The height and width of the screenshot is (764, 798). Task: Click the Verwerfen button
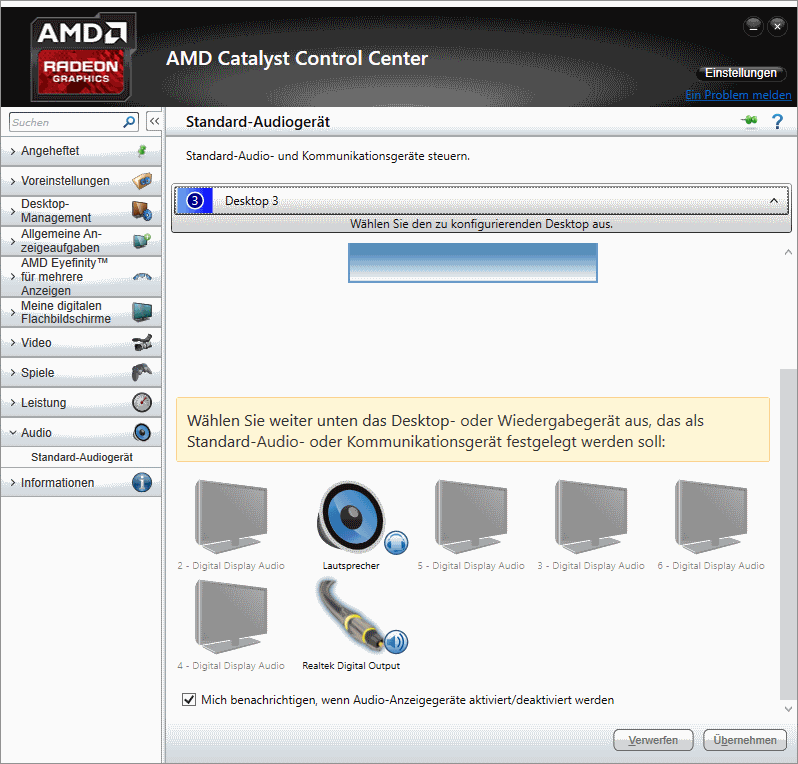tap(653, 740)
